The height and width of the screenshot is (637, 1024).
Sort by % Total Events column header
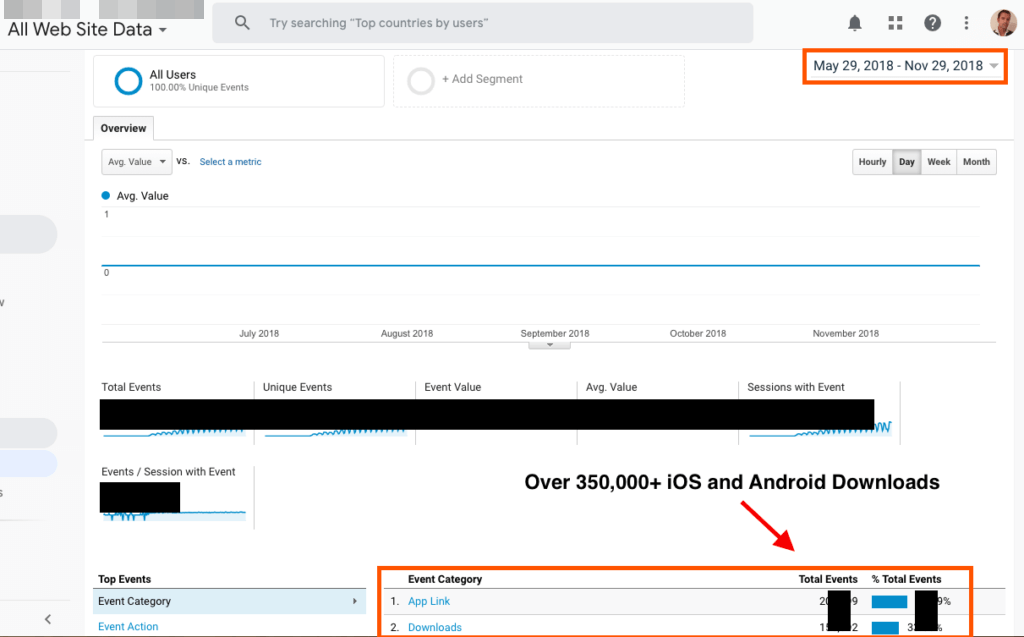[x=906, y=579]
